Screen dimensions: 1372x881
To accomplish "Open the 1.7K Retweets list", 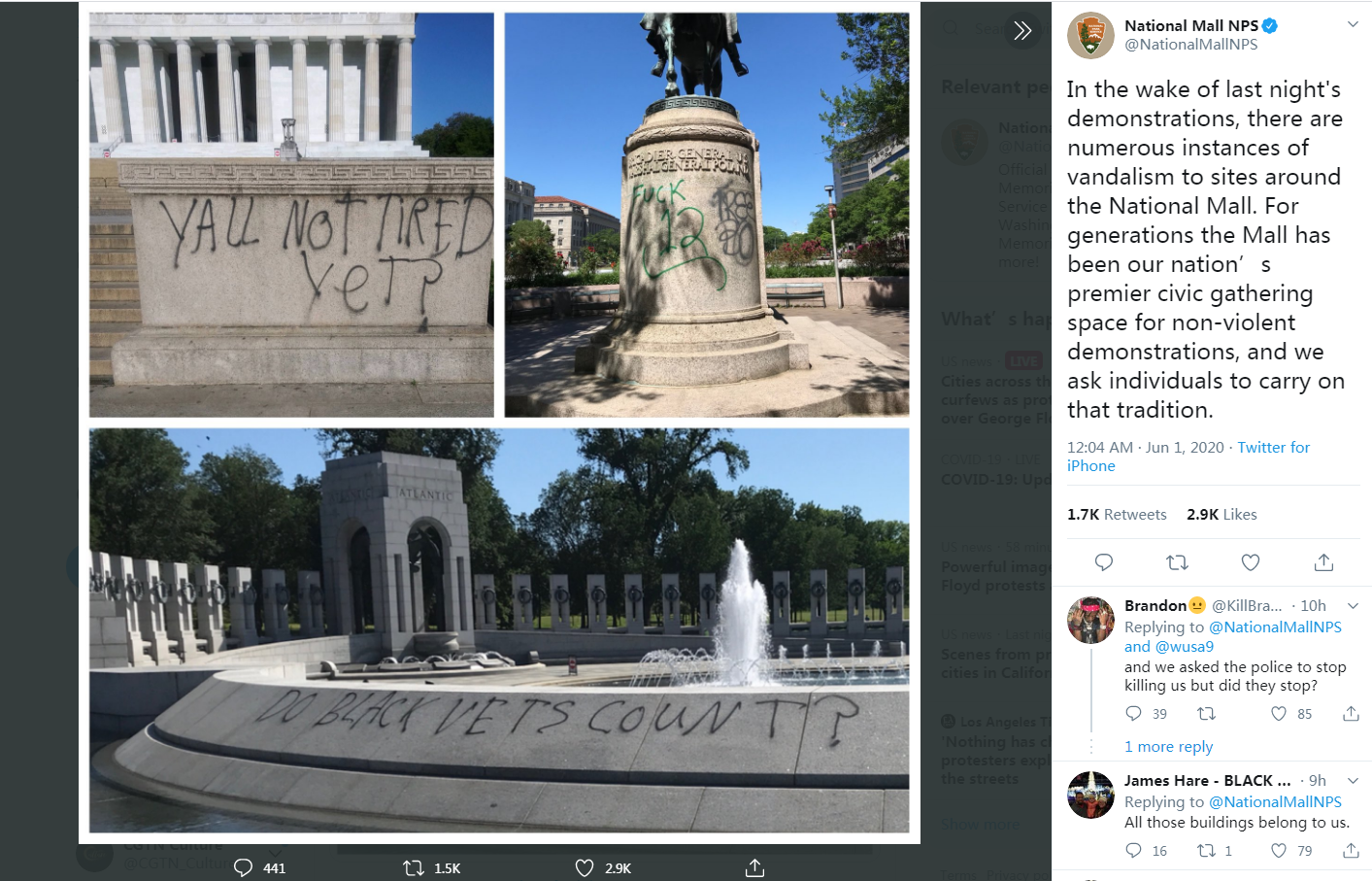I will point(1117,515).
